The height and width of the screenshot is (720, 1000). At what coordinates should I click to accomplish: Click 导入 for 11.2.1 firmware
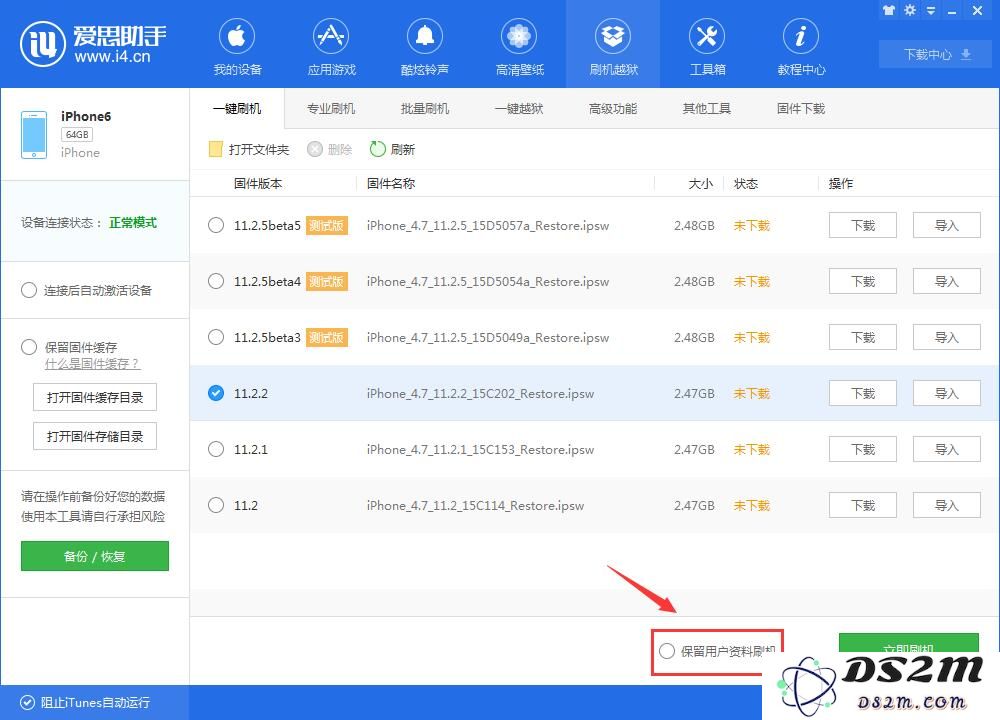point(946,450)
